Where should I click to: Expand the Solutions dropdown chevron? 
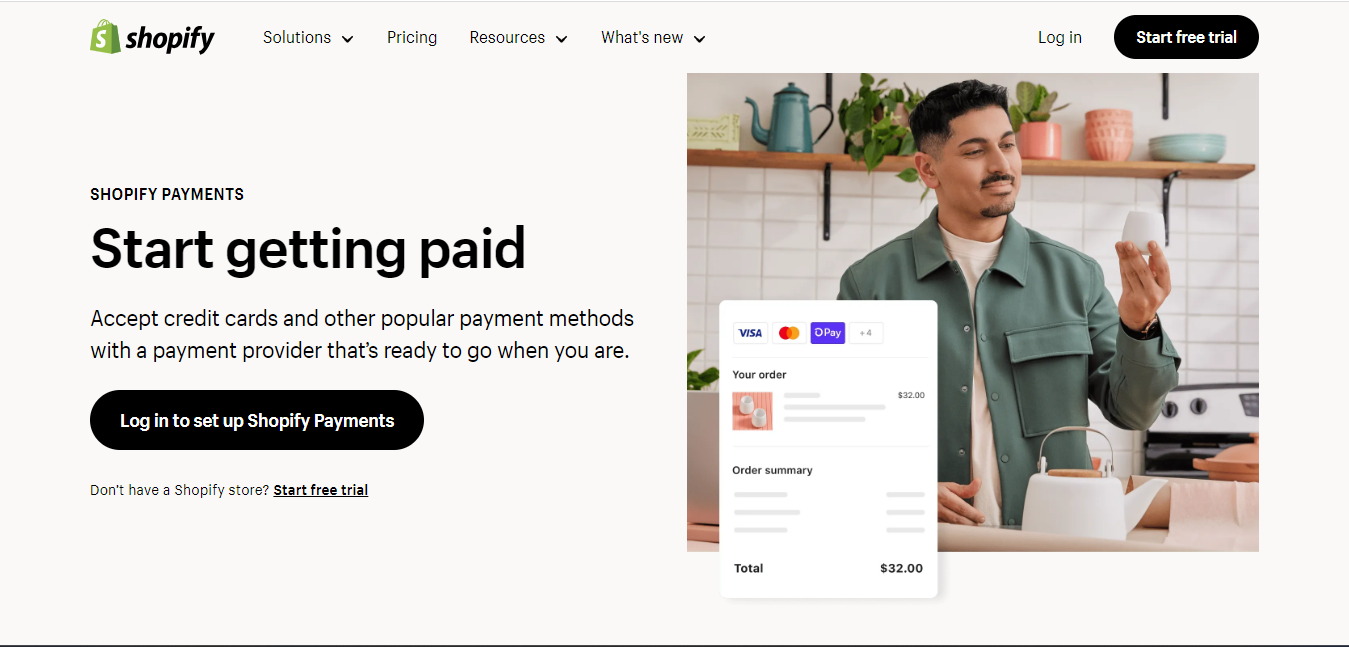pyautogui.click(x=347, y=39)
